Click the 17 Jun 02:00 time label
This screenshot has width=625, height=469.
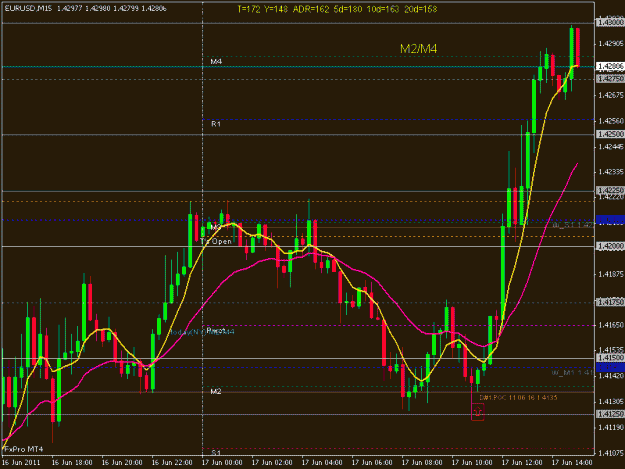tap(272, 463)
